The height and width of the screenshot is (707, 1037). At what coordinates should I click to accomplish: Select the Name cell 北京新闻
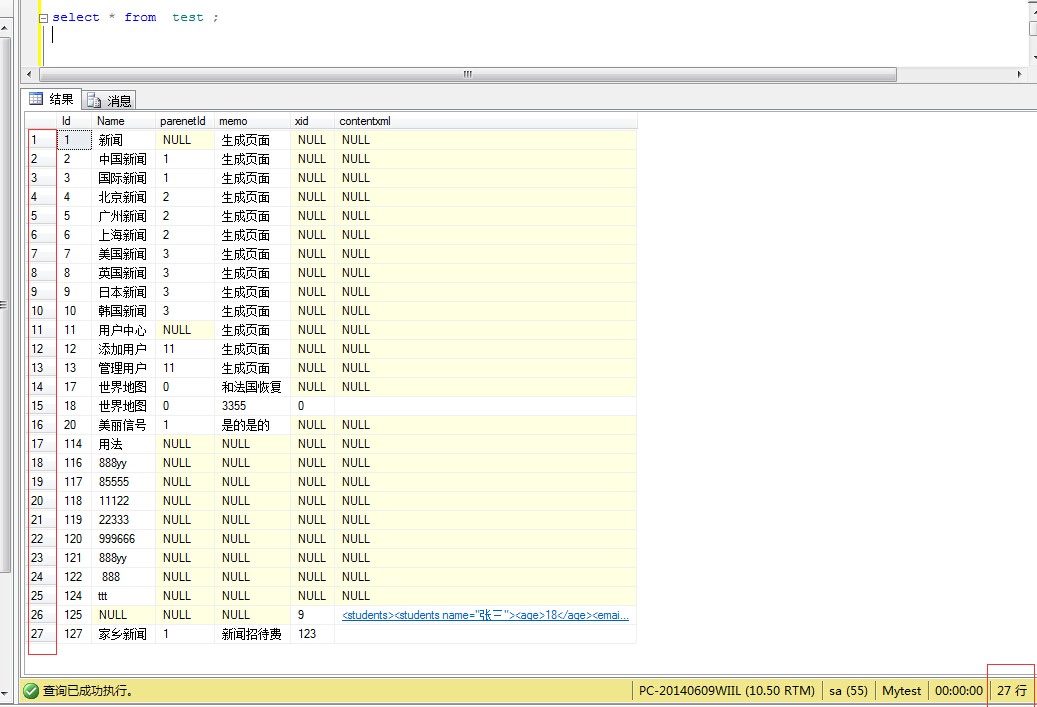coord(123,197)
